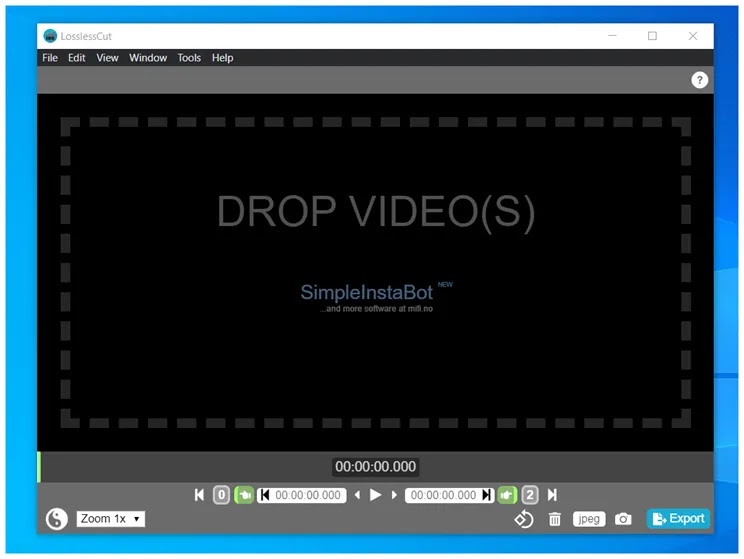Image resolution: width=744 pixels, height=559 pixels.
Task: Click the green playhead on timeline
Action: [x=39, y=467]
